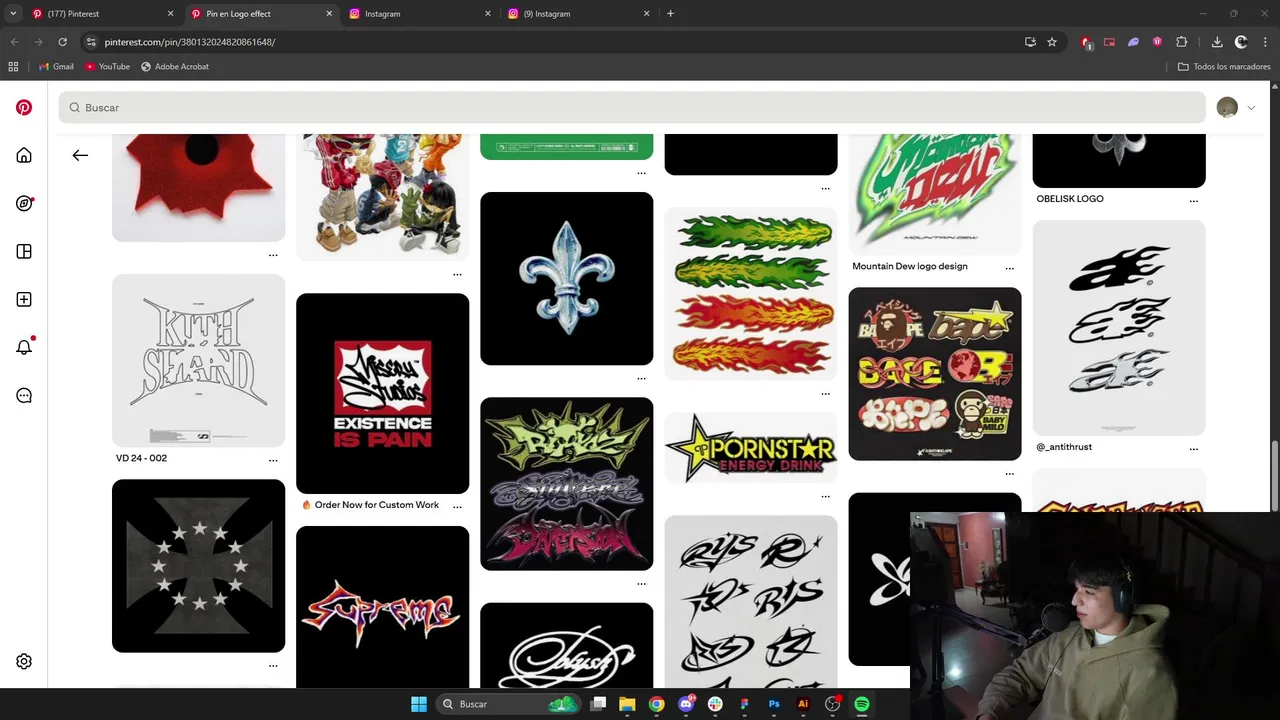Open Chrome downloads
Screen dimensions: 1280x720
point(1217,42)
